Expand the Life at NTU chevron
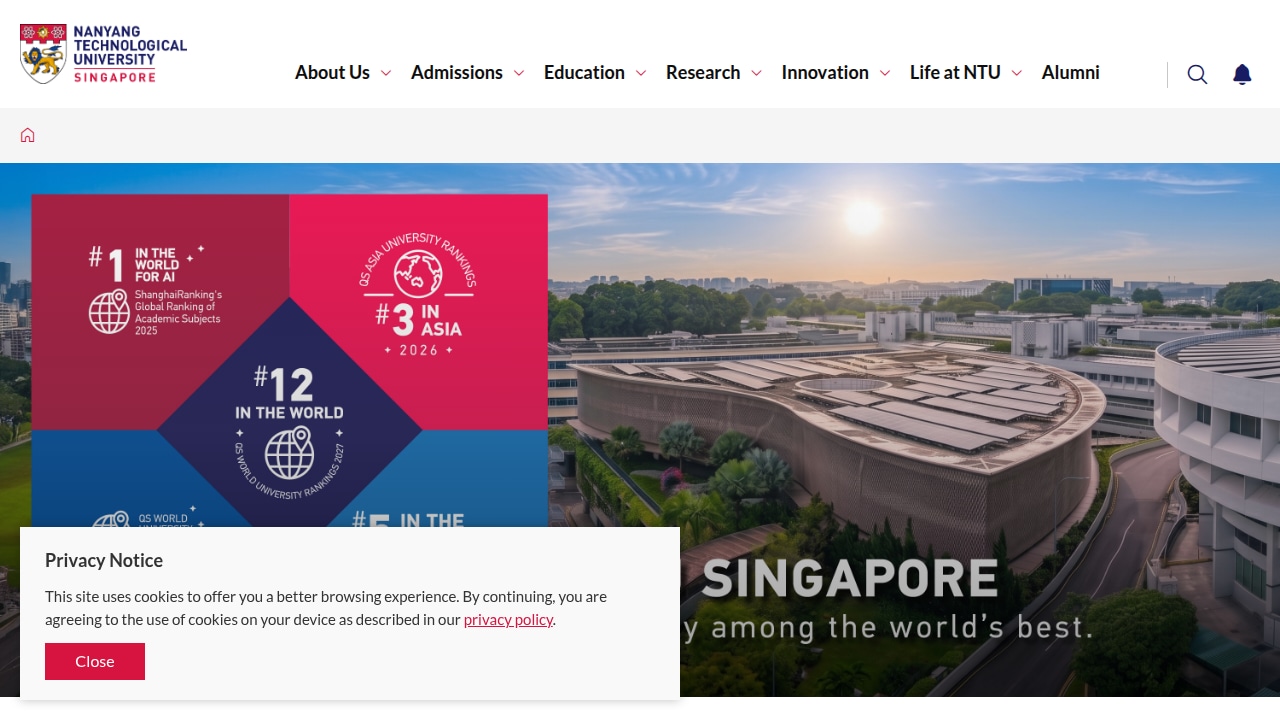This screenshot has width=1280, height=720. coord(1017,73)
